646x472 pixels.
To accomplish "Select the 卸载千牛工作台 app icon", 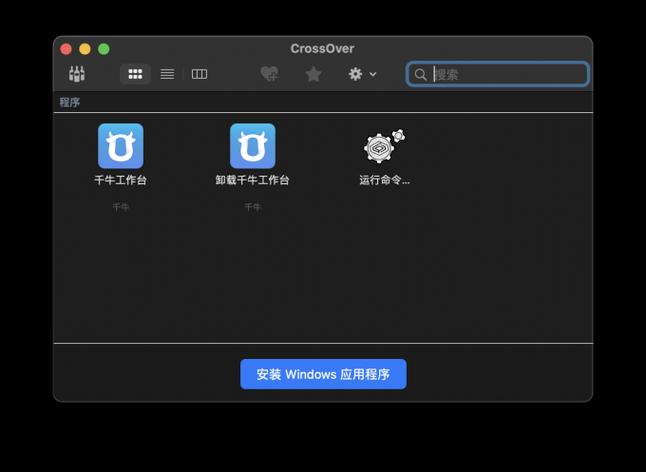I will click(x=253, y=146).
